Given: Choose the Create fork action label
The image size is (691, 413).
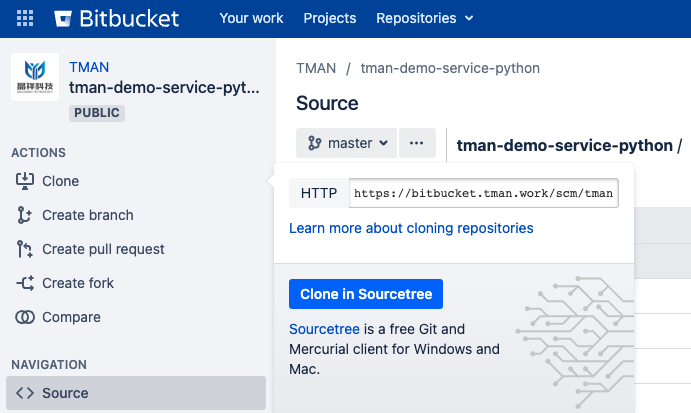Looking at the screenshot, I should click(78, 283).
